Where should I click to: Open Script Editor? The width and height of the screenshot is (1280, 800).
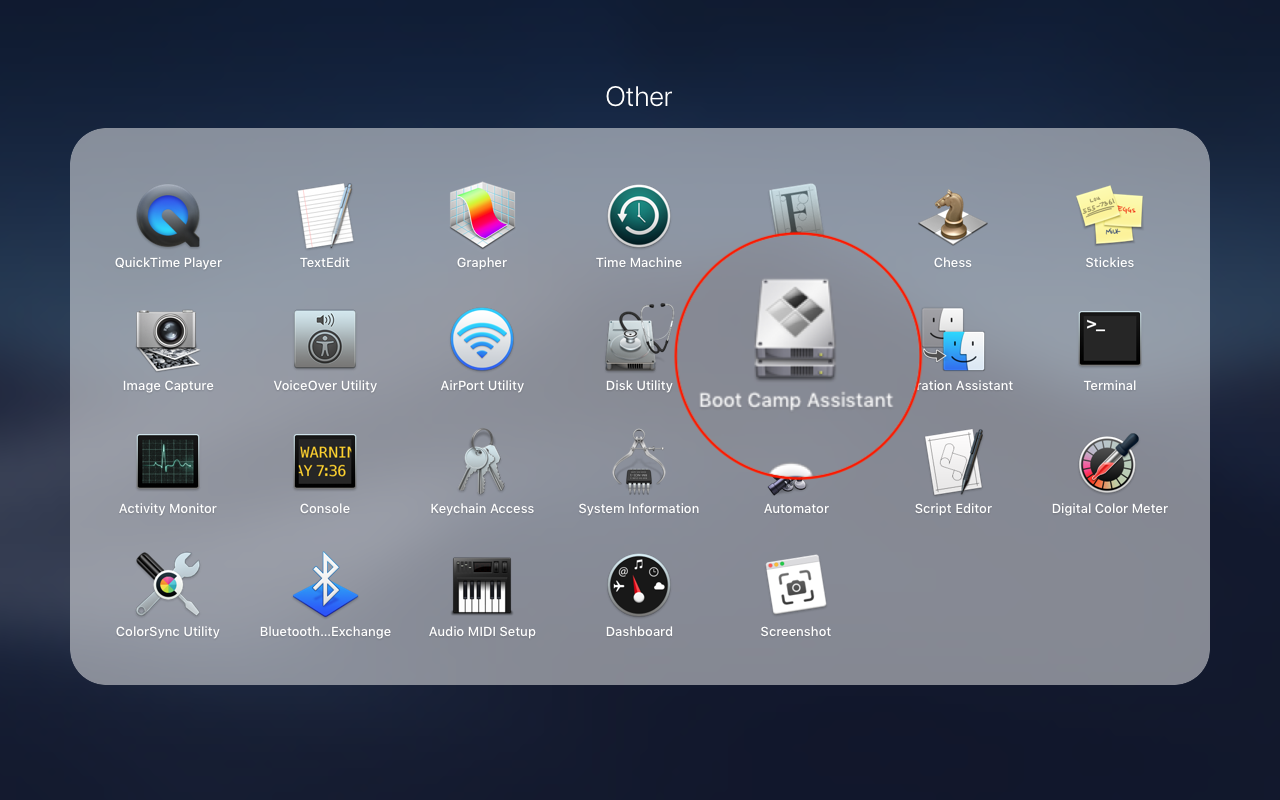tap(953, 462)
